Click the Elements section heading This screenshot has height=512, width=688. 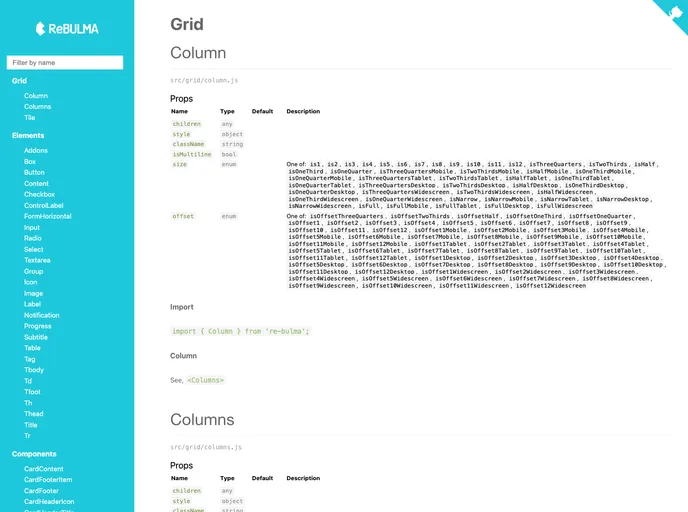(28, 135)
